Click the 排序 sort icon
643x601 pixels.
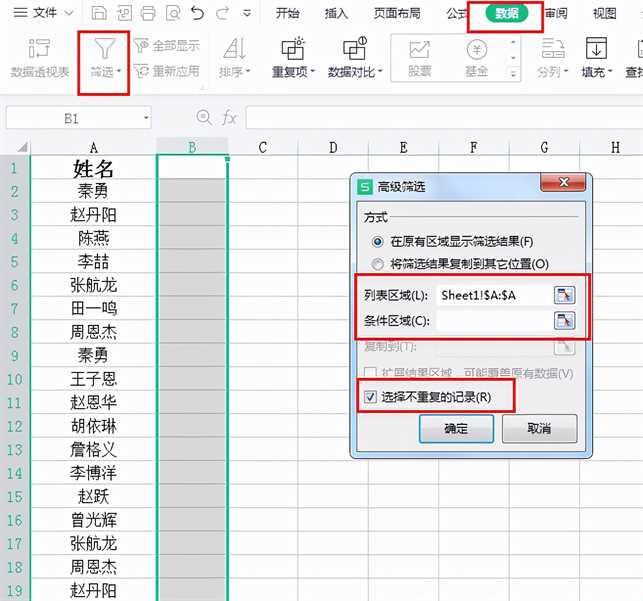pyautogui.click(x=233, y=49)
